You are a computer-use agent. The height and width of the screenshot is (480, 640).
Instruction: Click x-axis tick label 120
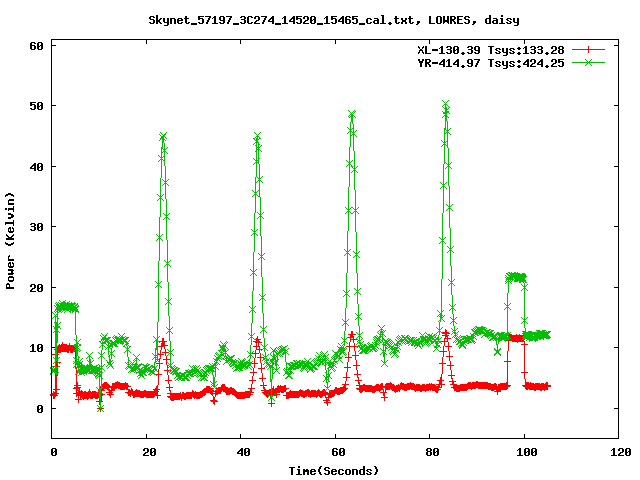(620, 452)
